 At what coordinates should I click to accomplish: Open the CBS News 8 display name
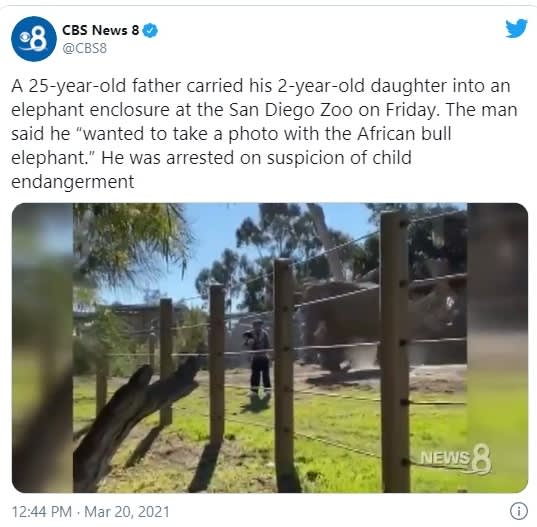tap(100, 30)
